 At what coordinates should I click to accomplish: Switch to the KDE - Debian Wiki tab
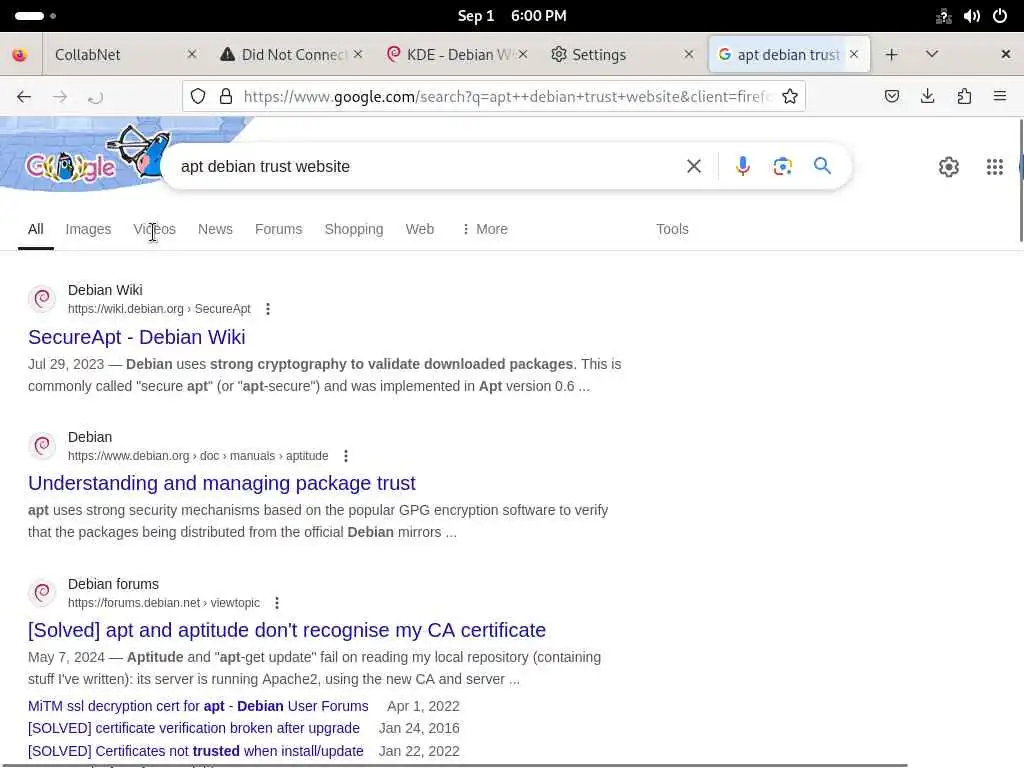pos(455,54)
